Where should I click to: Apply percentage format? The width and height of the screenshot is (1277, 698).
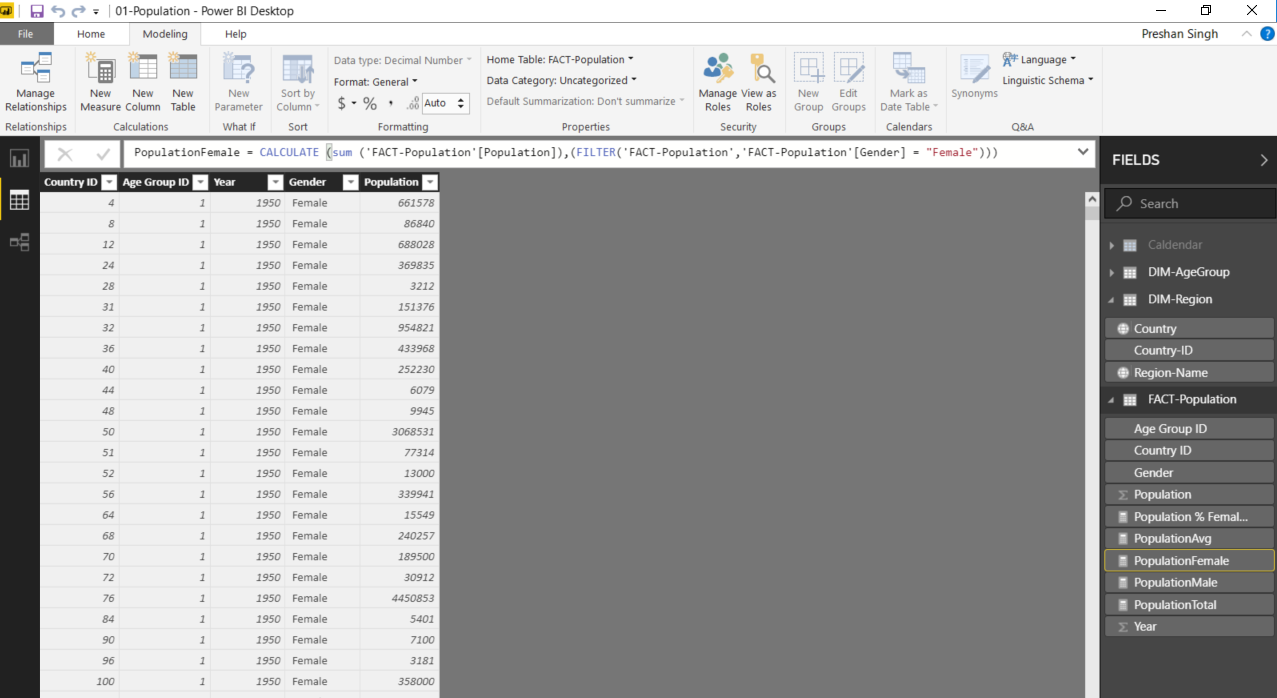[370, 103]
